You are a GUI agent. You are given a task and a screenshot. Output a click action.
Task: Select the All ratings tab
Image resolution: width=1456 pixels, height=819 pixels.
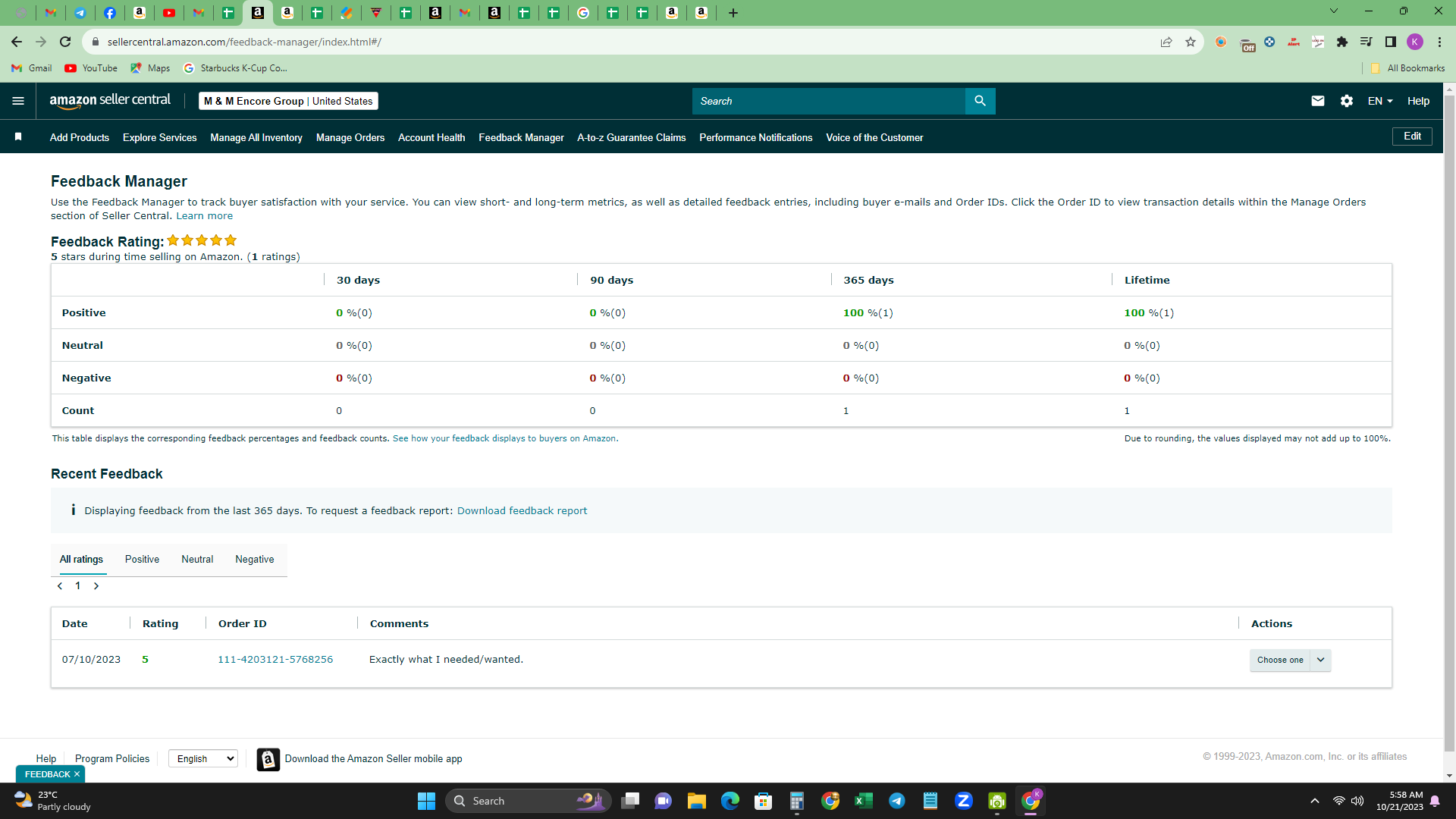82,560
